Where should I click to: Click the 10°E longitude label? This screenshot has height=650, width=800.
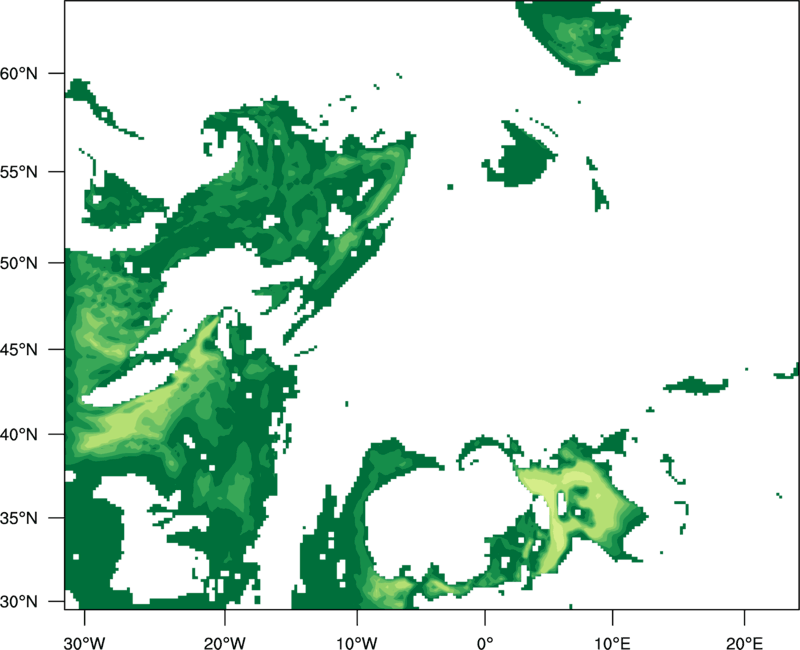pos(612,643)
